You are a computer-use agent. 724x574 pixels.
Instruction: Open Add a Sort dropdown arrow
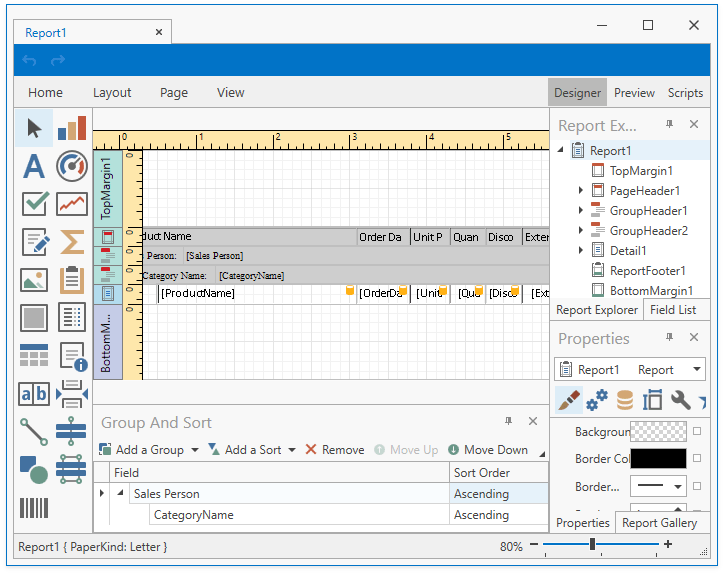pos(292,450)
